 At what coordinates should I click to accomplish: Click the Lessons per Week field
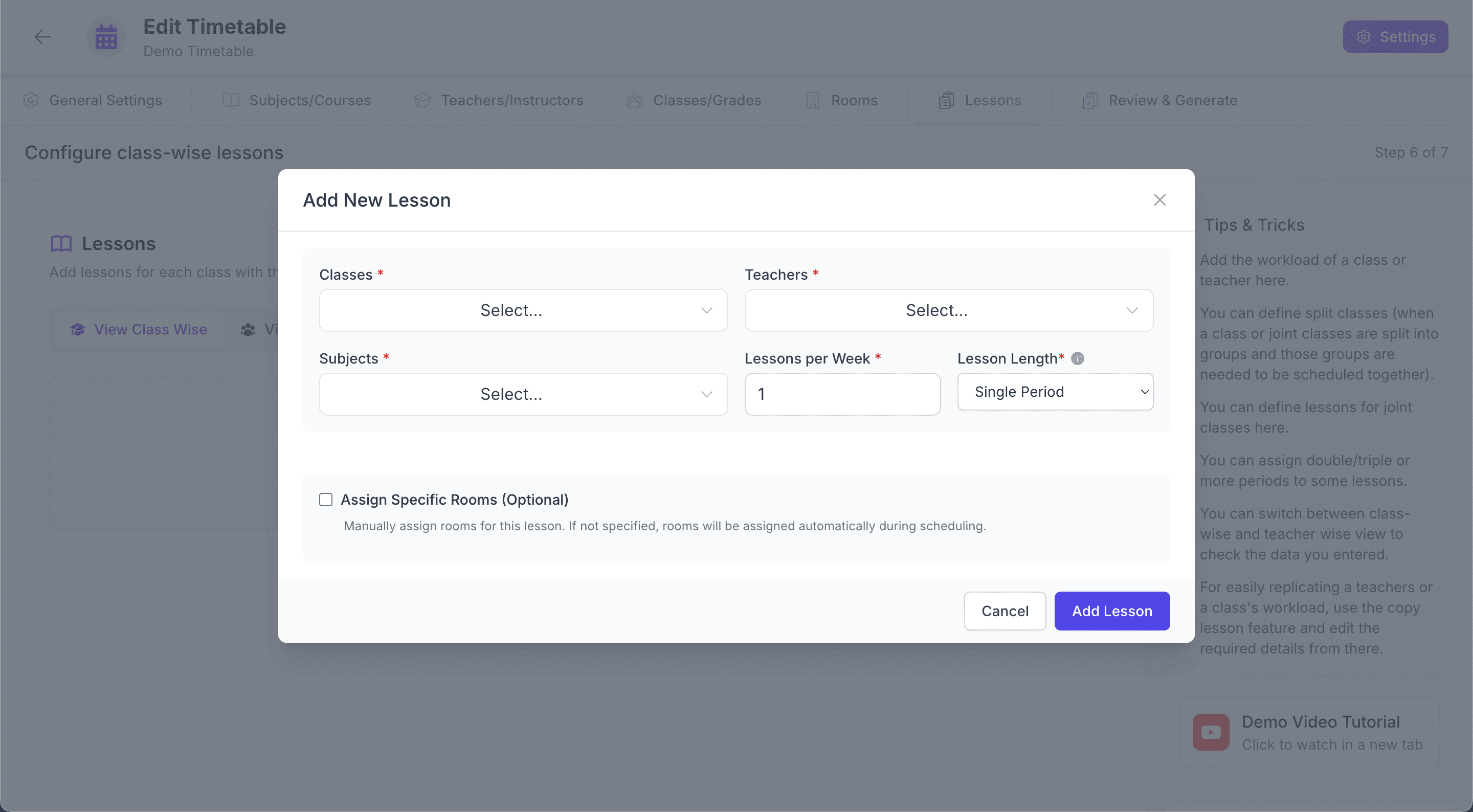[842, 394]
